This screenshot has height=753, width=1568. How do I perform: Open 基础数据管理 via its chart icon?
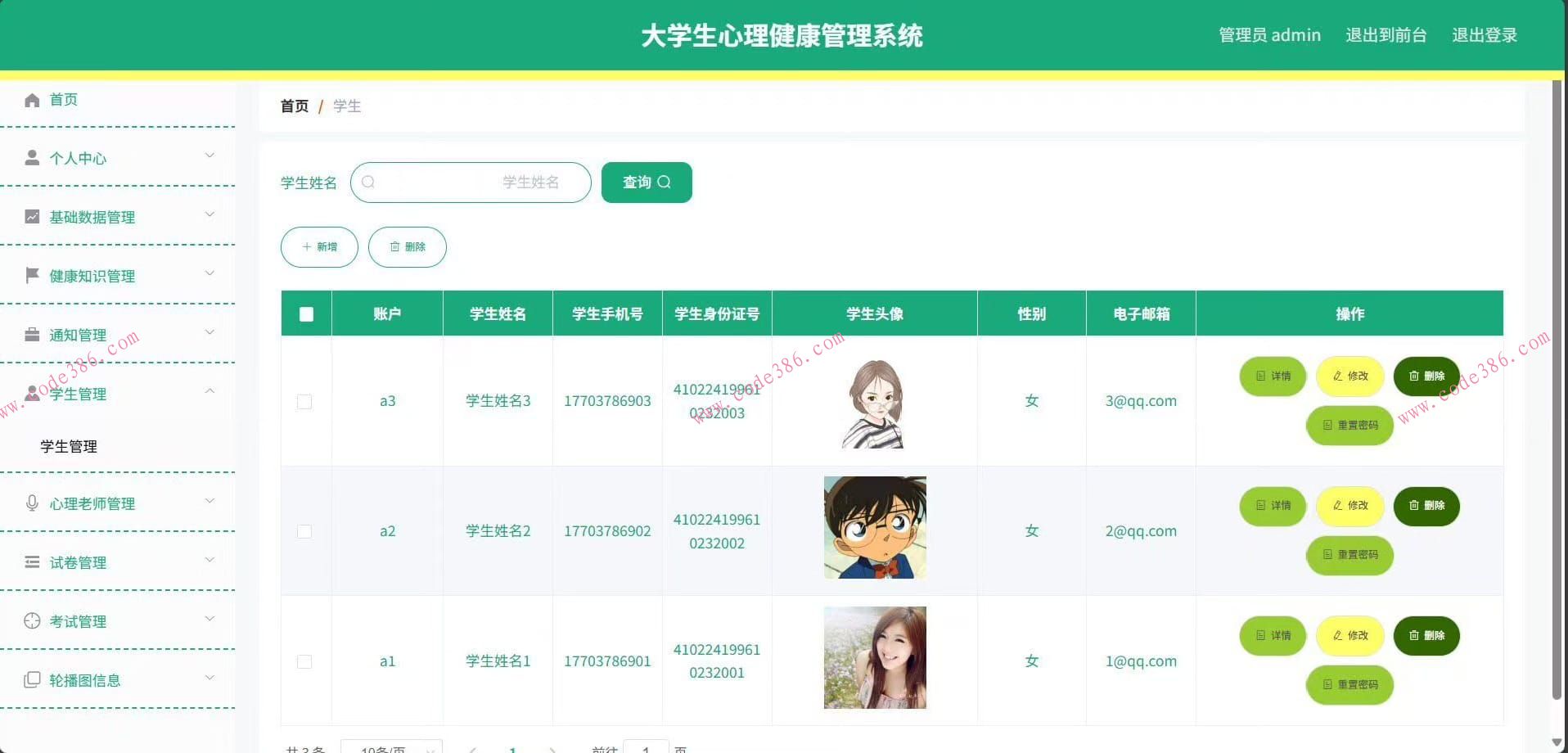32,216
